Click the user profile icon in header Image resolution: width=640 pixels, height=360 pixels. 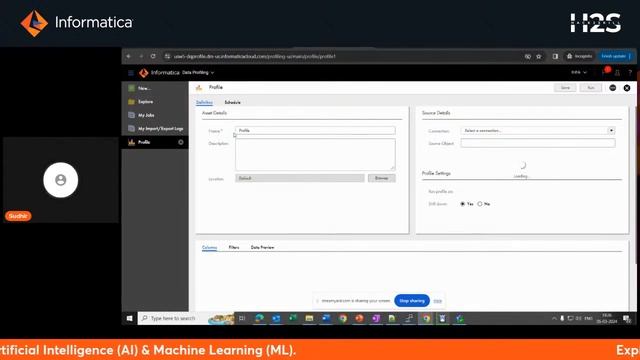pos(618,73)
